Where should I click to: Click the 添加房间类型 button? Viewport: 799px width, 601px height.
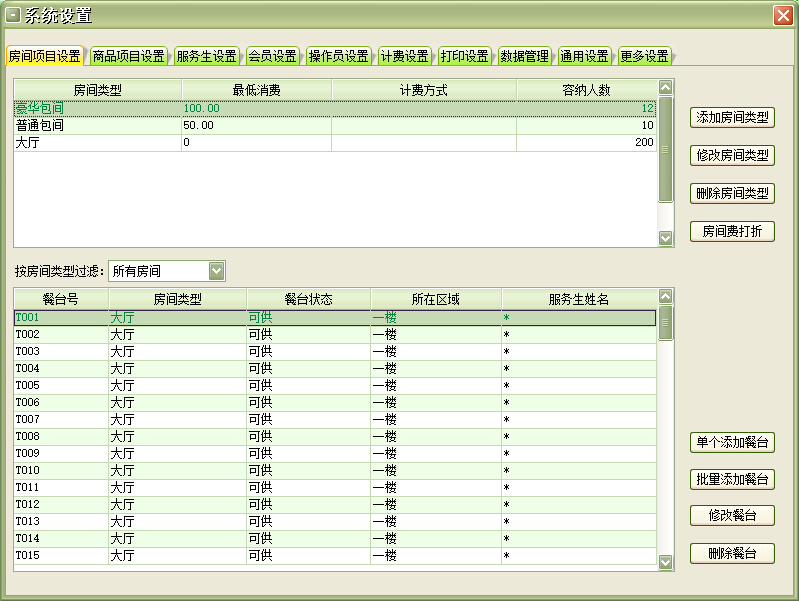click(732, 118)
